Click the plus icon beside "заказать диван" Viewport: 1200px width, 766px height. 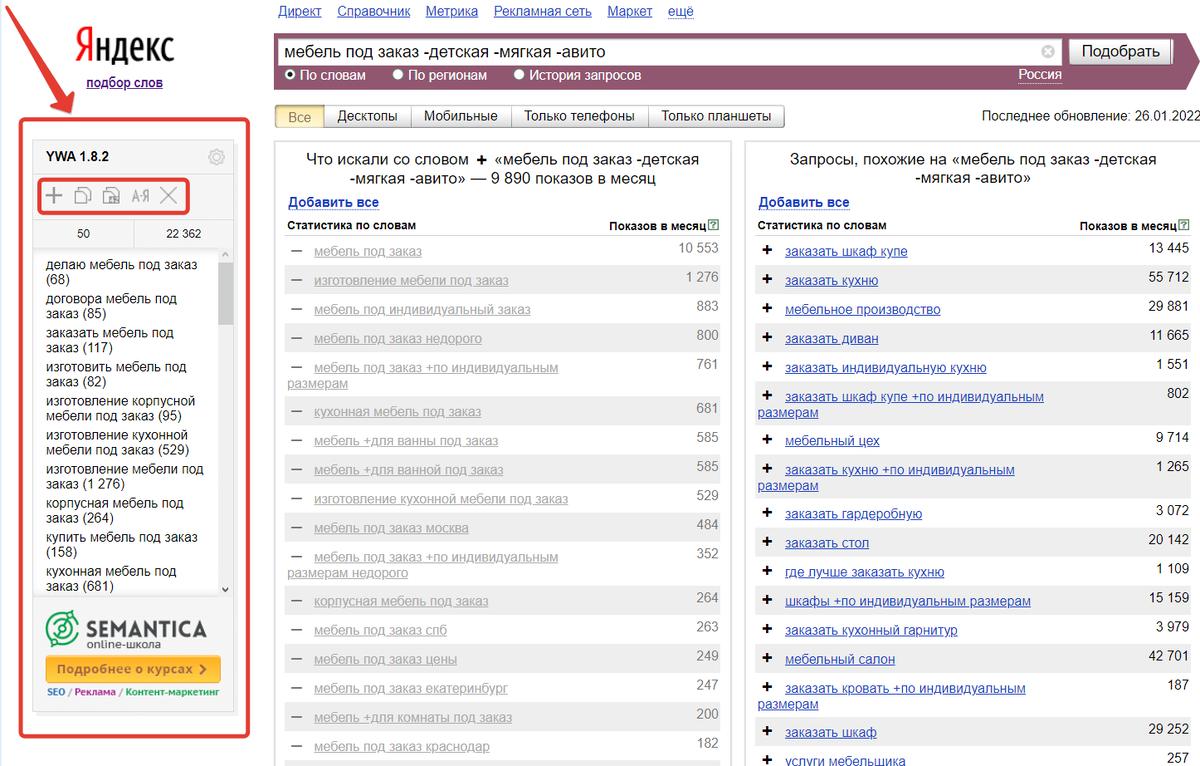click(x=767, y=338)
